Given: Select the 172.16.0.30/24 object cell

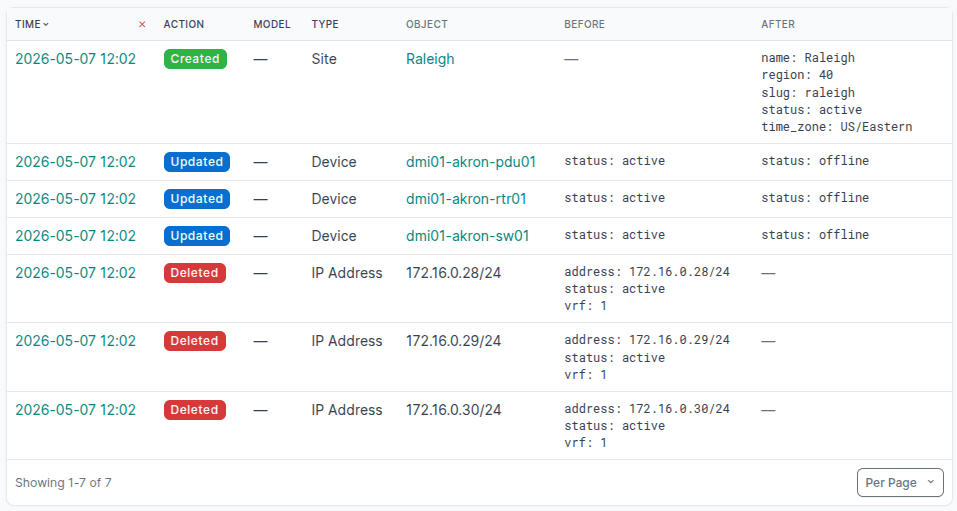Looking at the screenshot, I should pos(453,410).
